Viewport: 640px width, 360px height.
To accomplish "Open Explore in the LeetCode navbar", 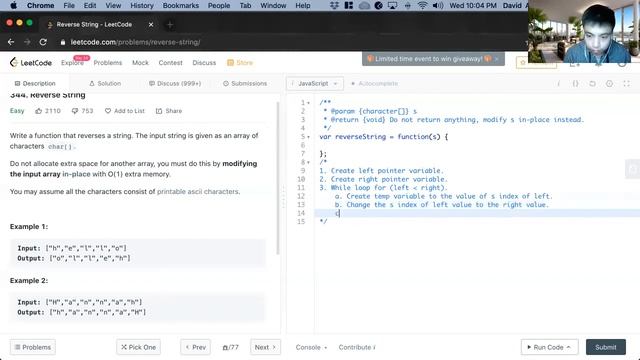I will click(72, 62).
